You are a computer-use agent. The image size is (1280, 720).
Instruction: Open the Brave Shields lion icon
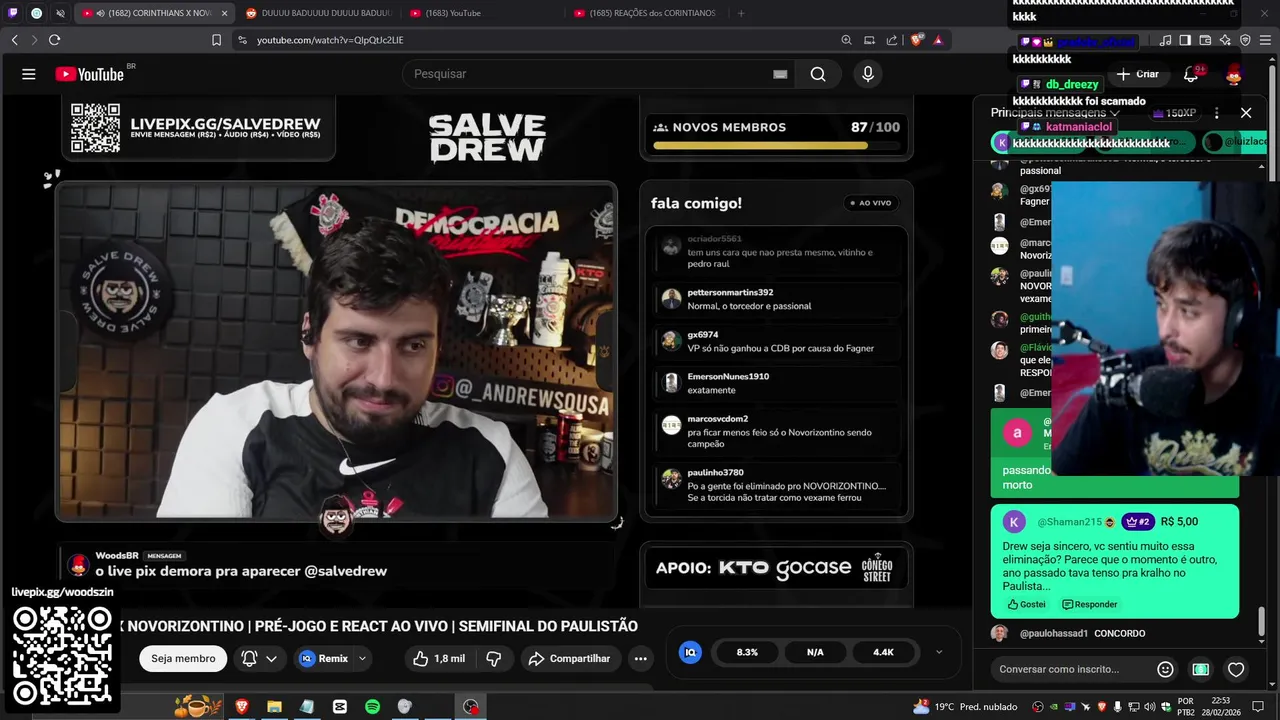click(x=917, y=40)
